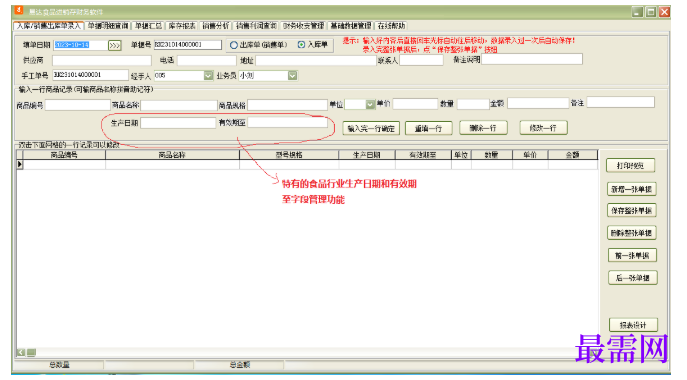Click 金额 grid column header

(573, 155)
